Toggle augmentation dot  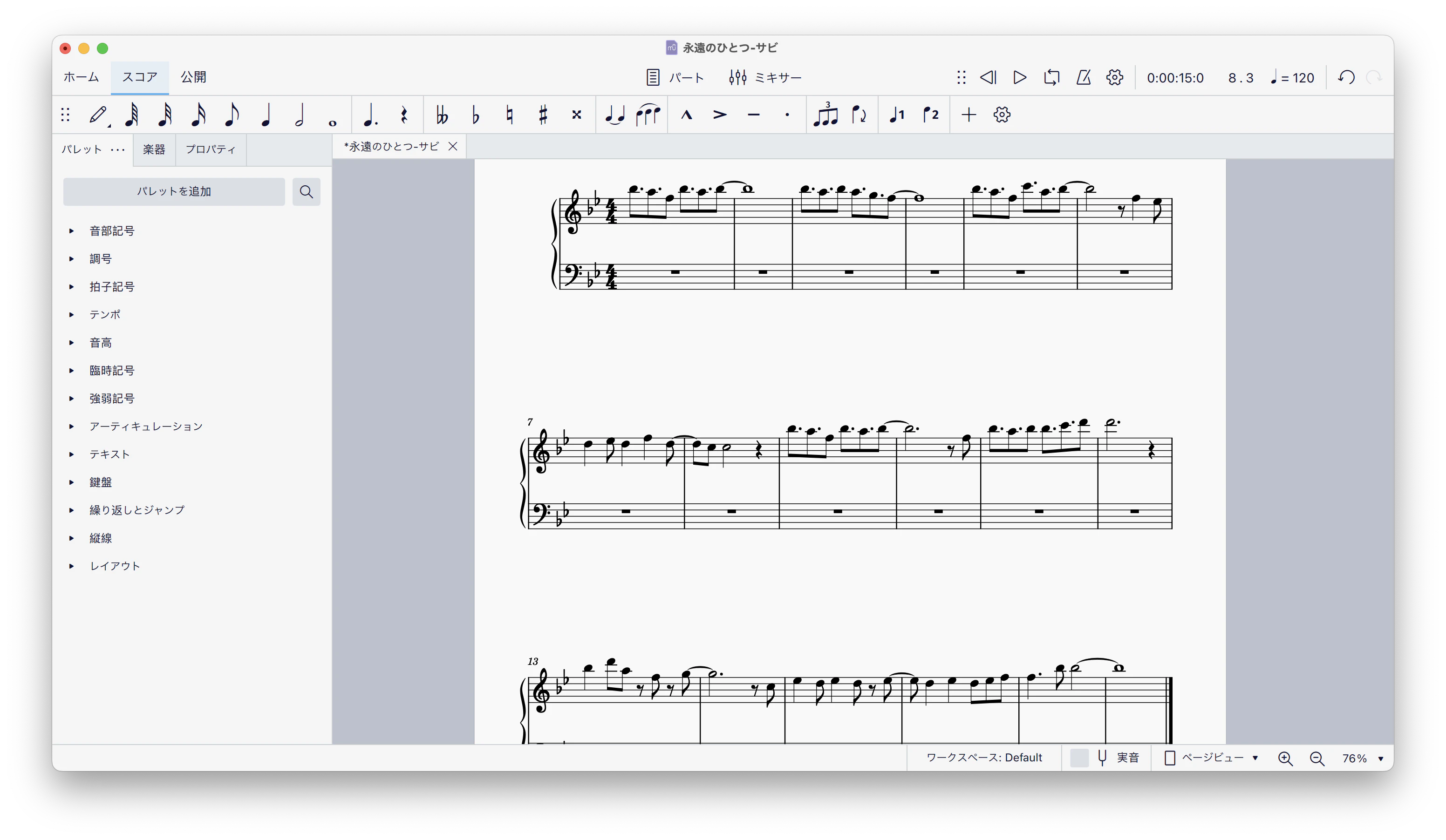coord(371,115)
